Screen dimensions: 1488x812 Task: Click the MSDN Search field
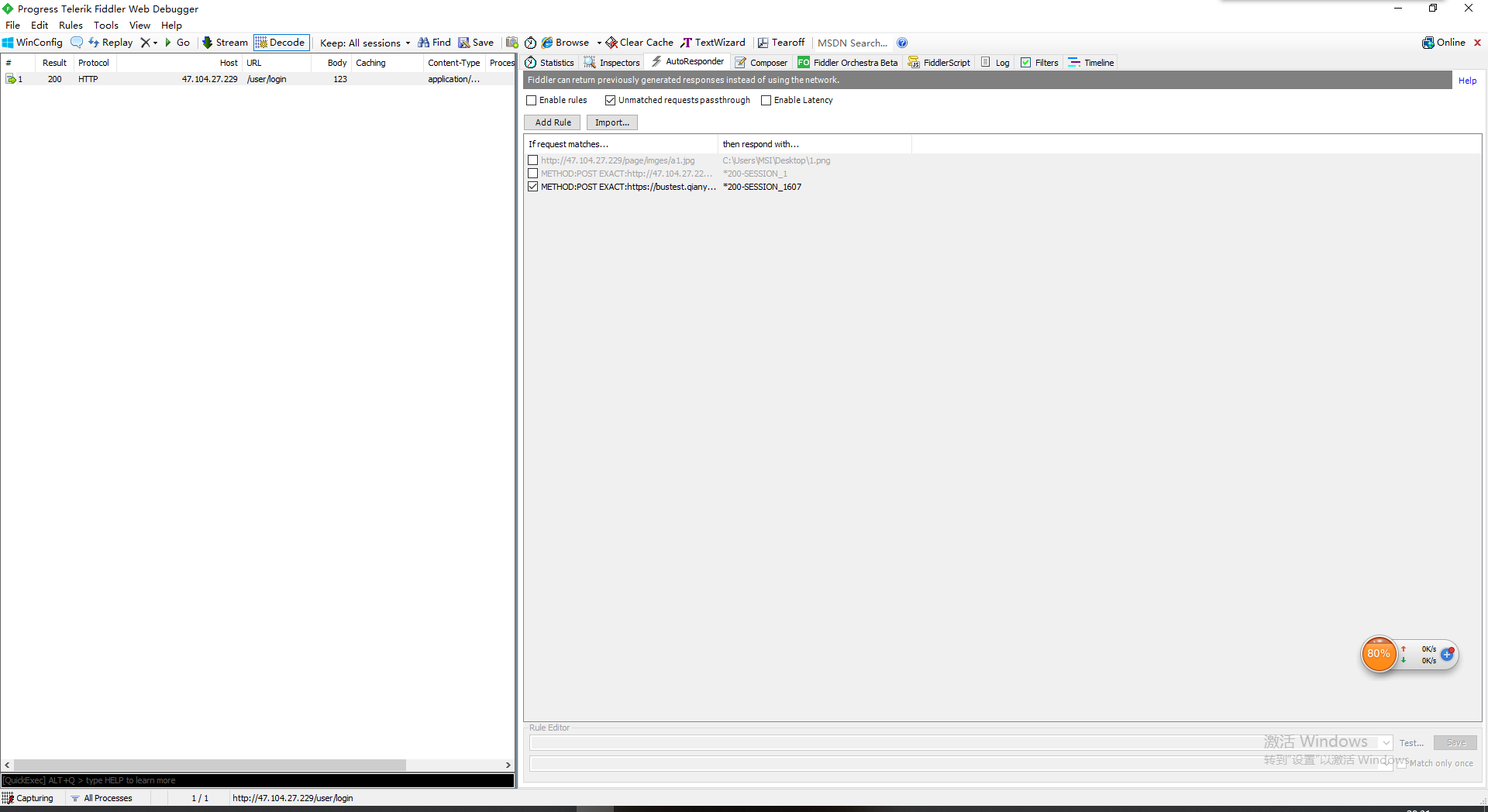pos(852,43)
